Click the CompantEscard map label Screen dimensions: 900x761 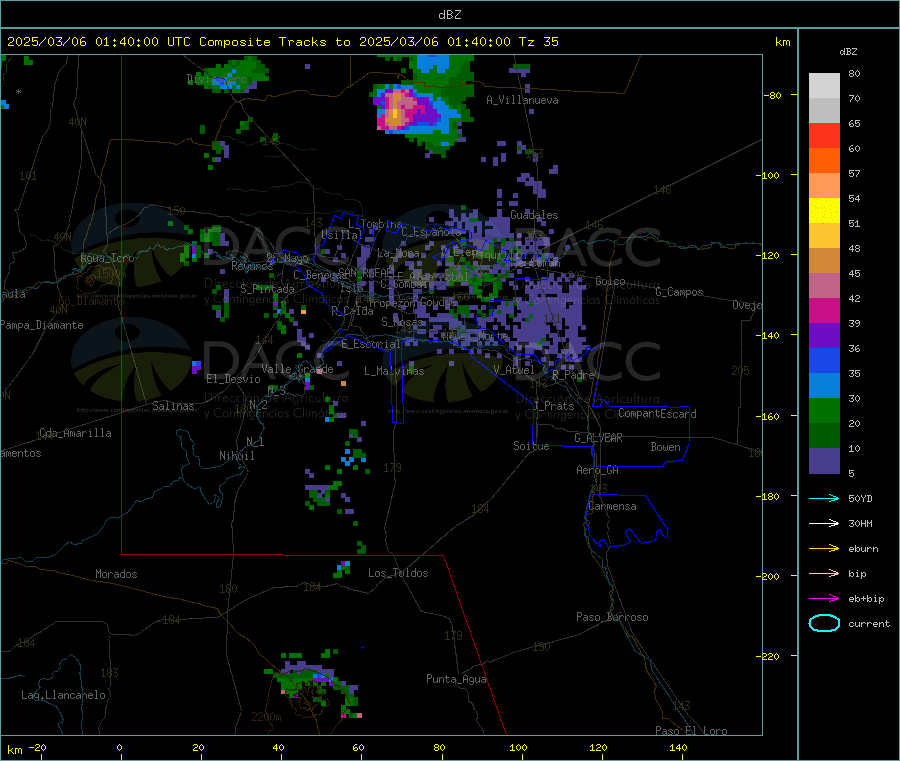pos(657,414)
